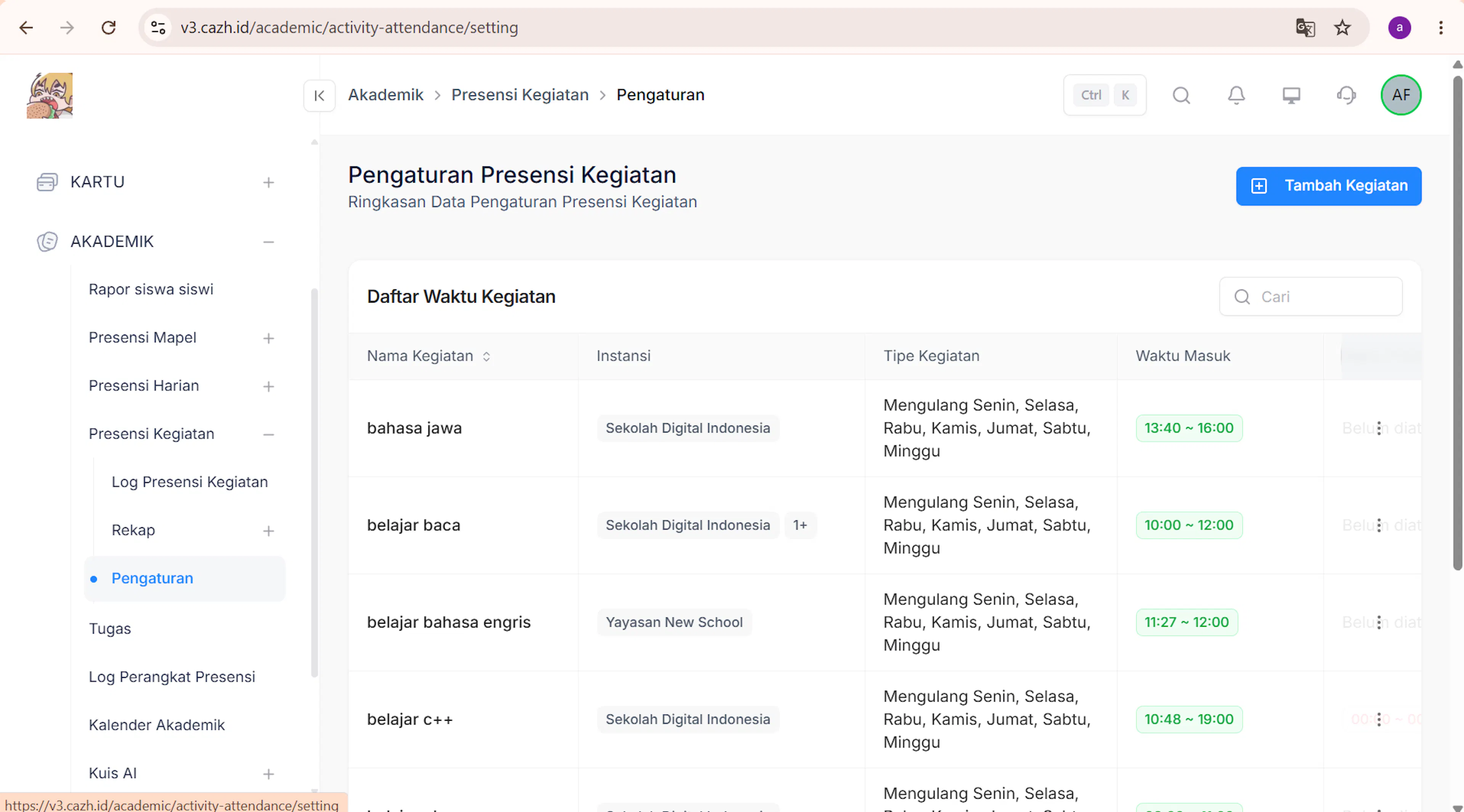
Task: Click the Tambah Kegiatan button
Action: point(1329,186)
